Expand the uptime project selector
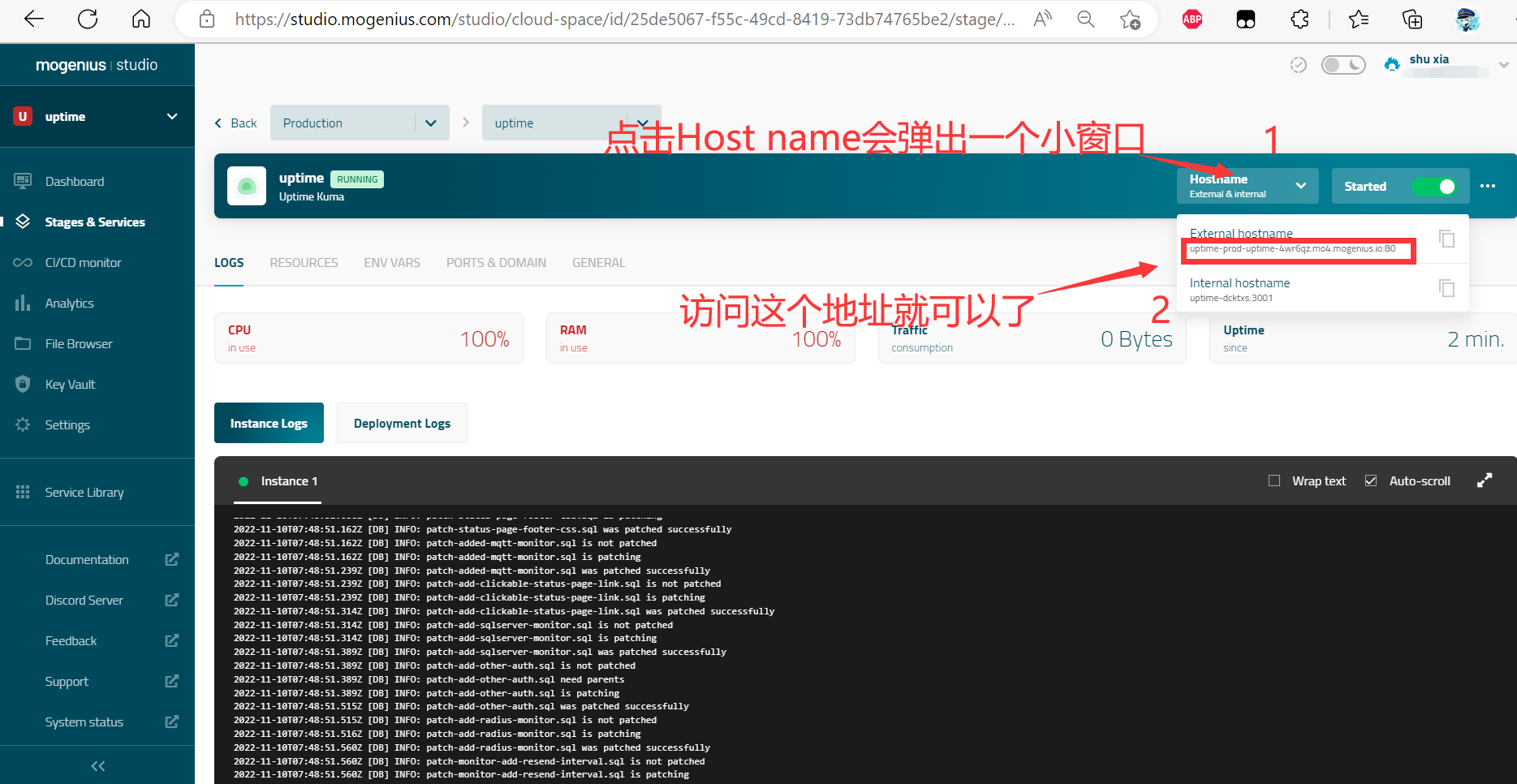This screenshot has height=784, width=1517. click(x=171, y=117)
